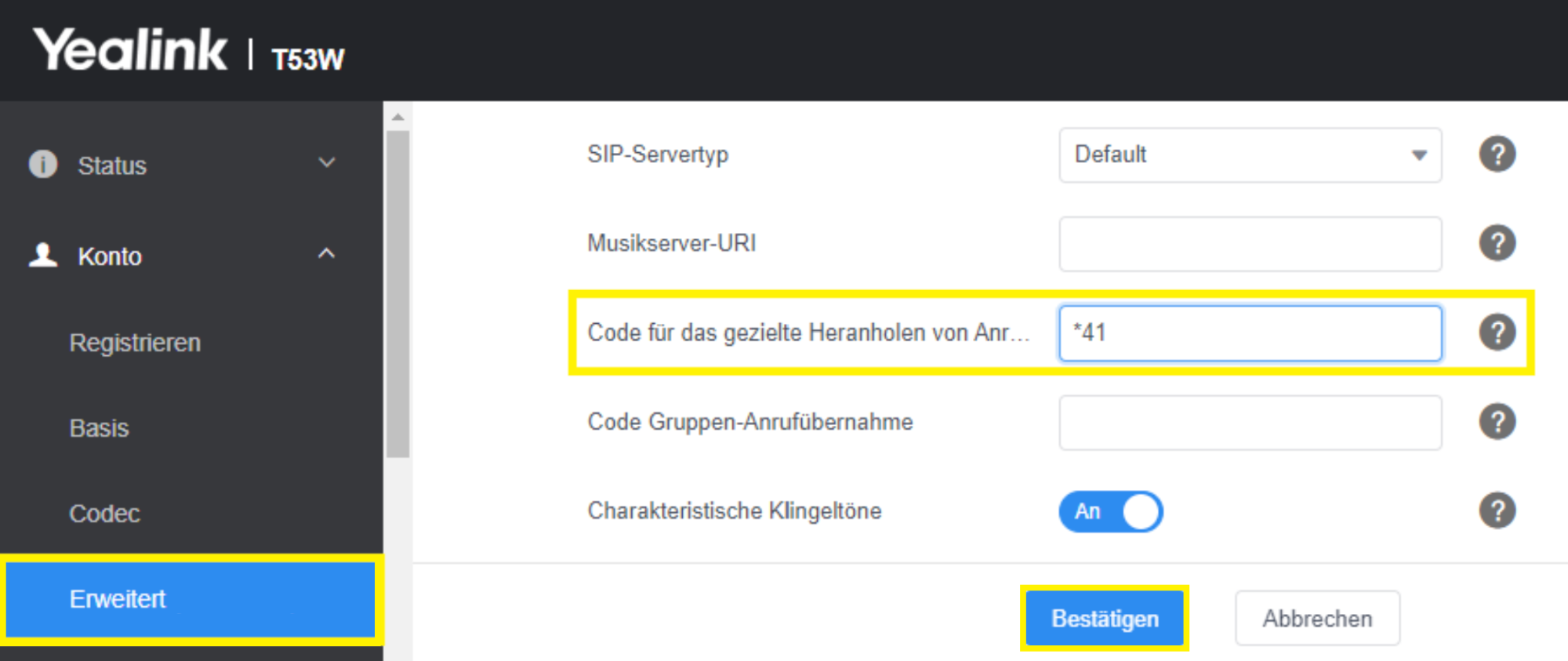The image size is (1568, 661).
Task: Open help for directed call pickup code
Action: 1497,332
